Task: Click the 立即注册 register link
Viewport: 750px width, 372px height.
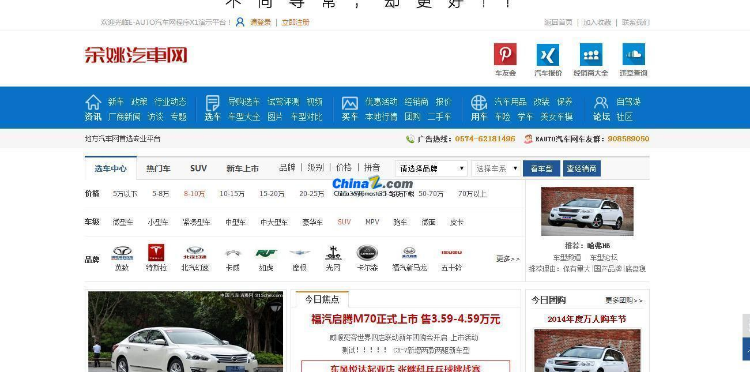Action: pyautogui.click(x=295, y=22)
